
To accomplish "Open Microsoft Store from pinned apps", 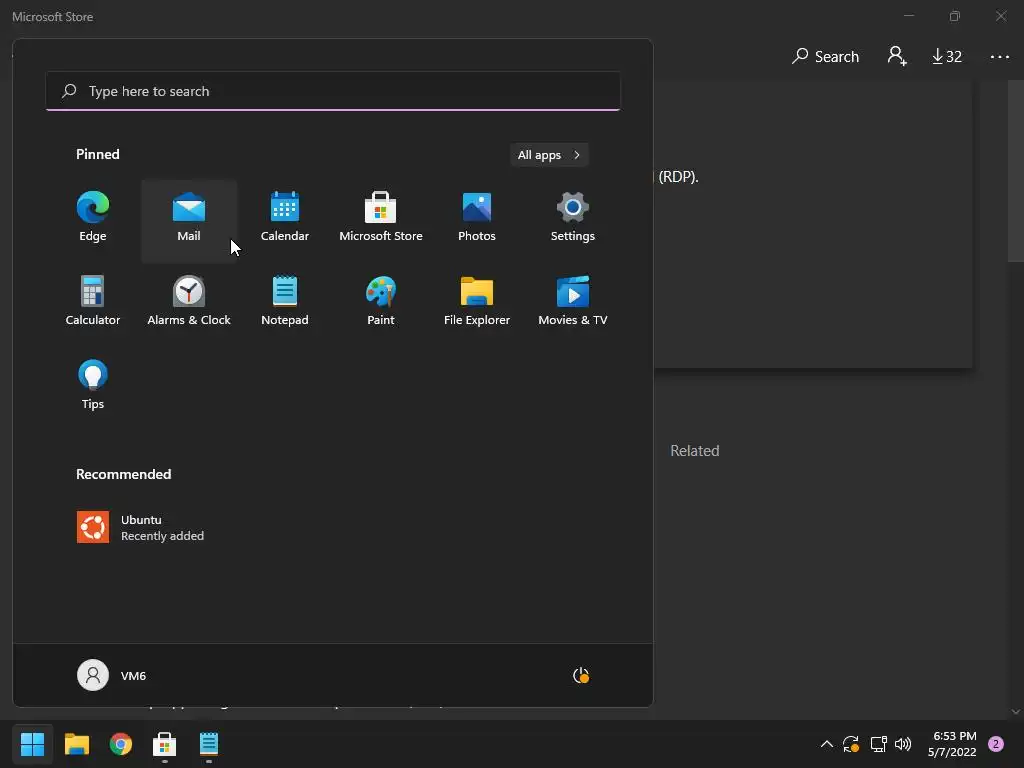I will [x=381, y=219].
